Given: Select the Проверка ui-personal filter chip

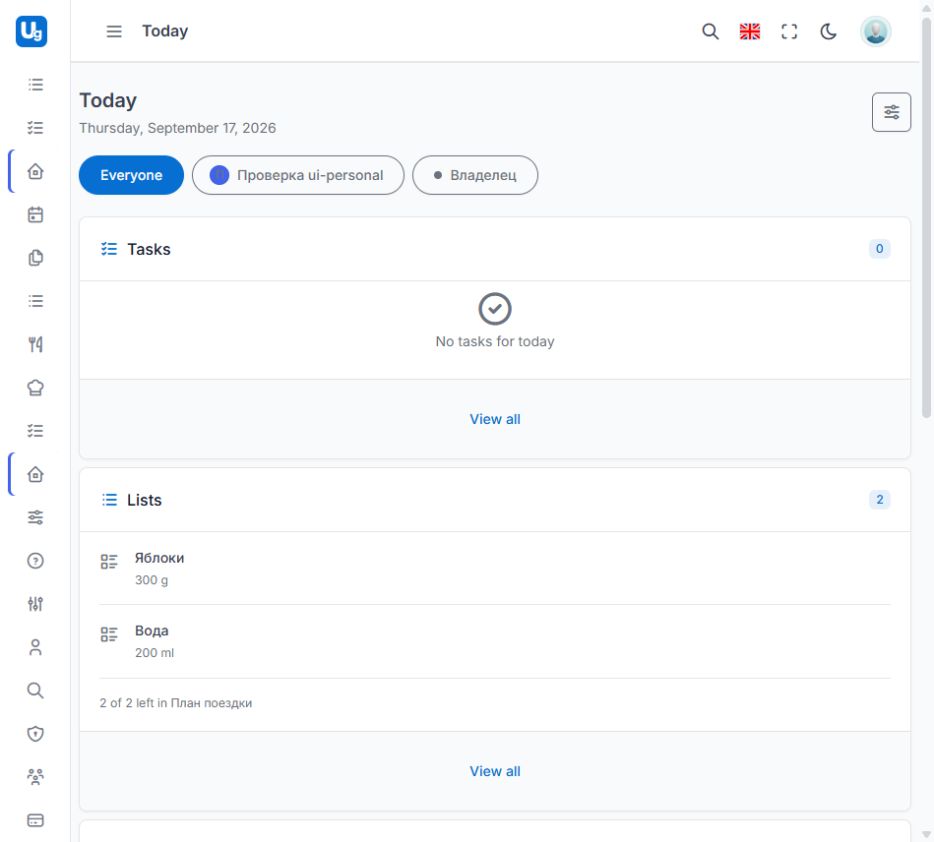Looking at the screenshot, I should pyautogui.click(x=298, y=175).
